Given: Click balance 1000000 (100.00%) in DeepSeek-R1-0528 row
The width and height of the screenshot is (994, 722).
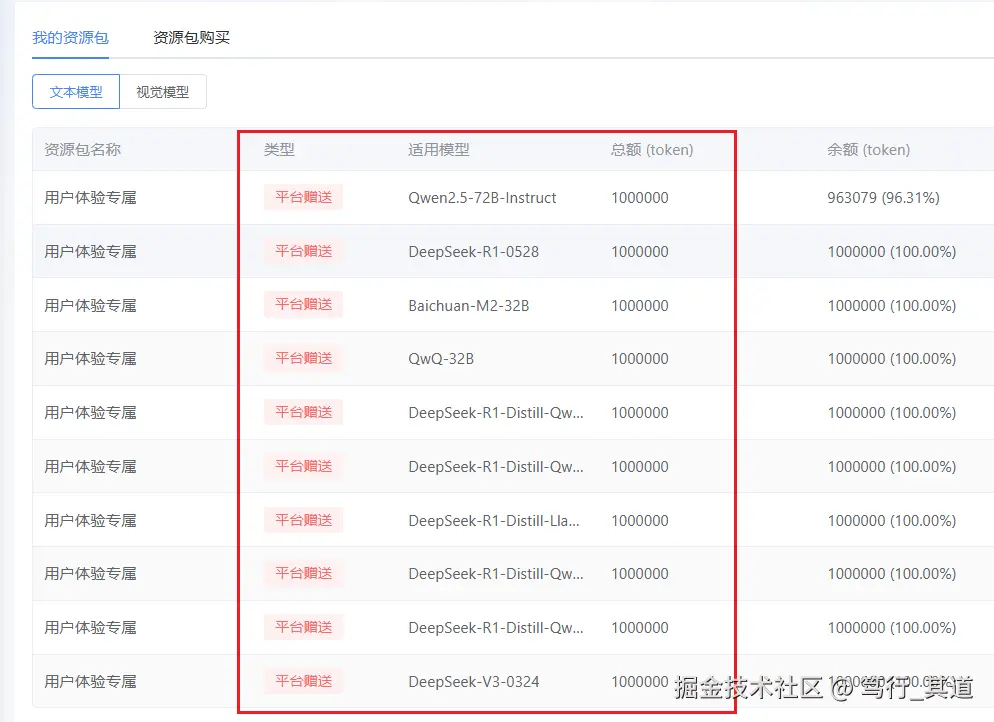Looking at the screenshot, I should coord(891,252).
